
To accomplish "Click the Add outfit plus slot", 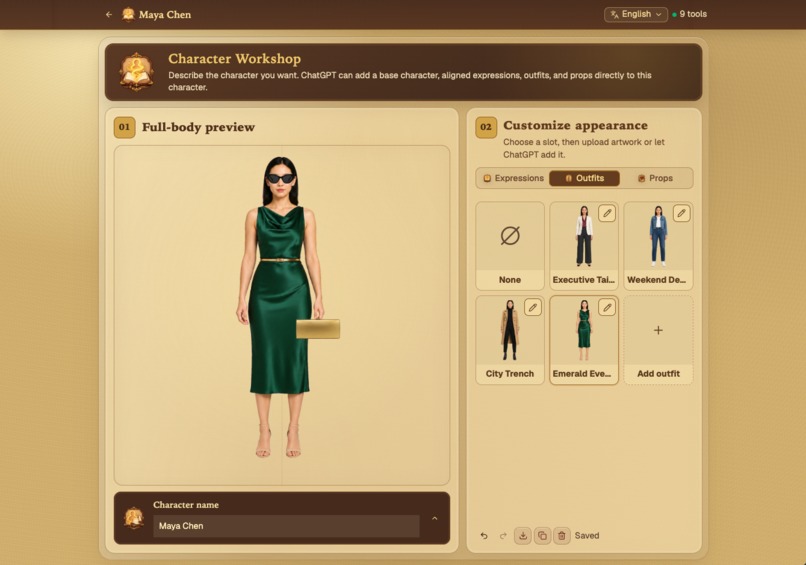I will 658,340.
